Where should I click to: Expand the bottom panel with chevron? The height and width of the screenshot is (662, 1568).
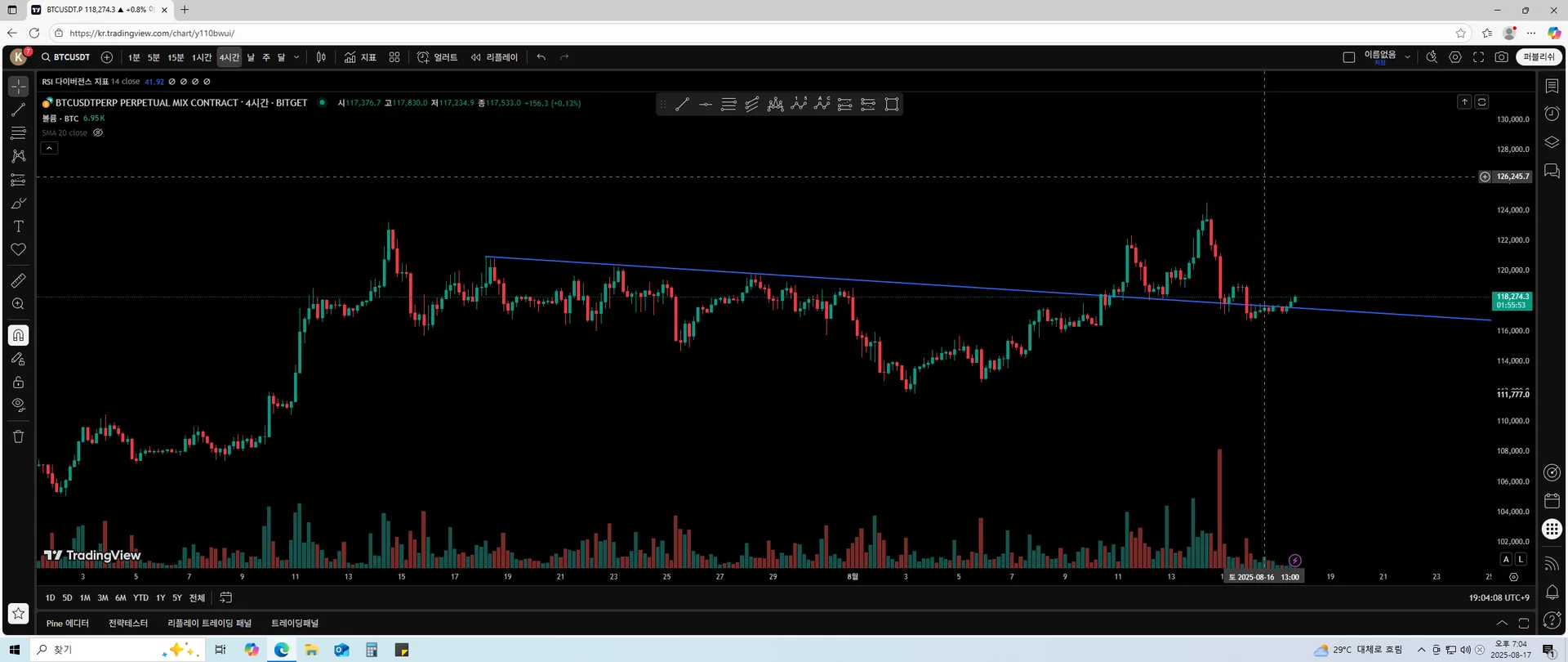pos(1501,623)
